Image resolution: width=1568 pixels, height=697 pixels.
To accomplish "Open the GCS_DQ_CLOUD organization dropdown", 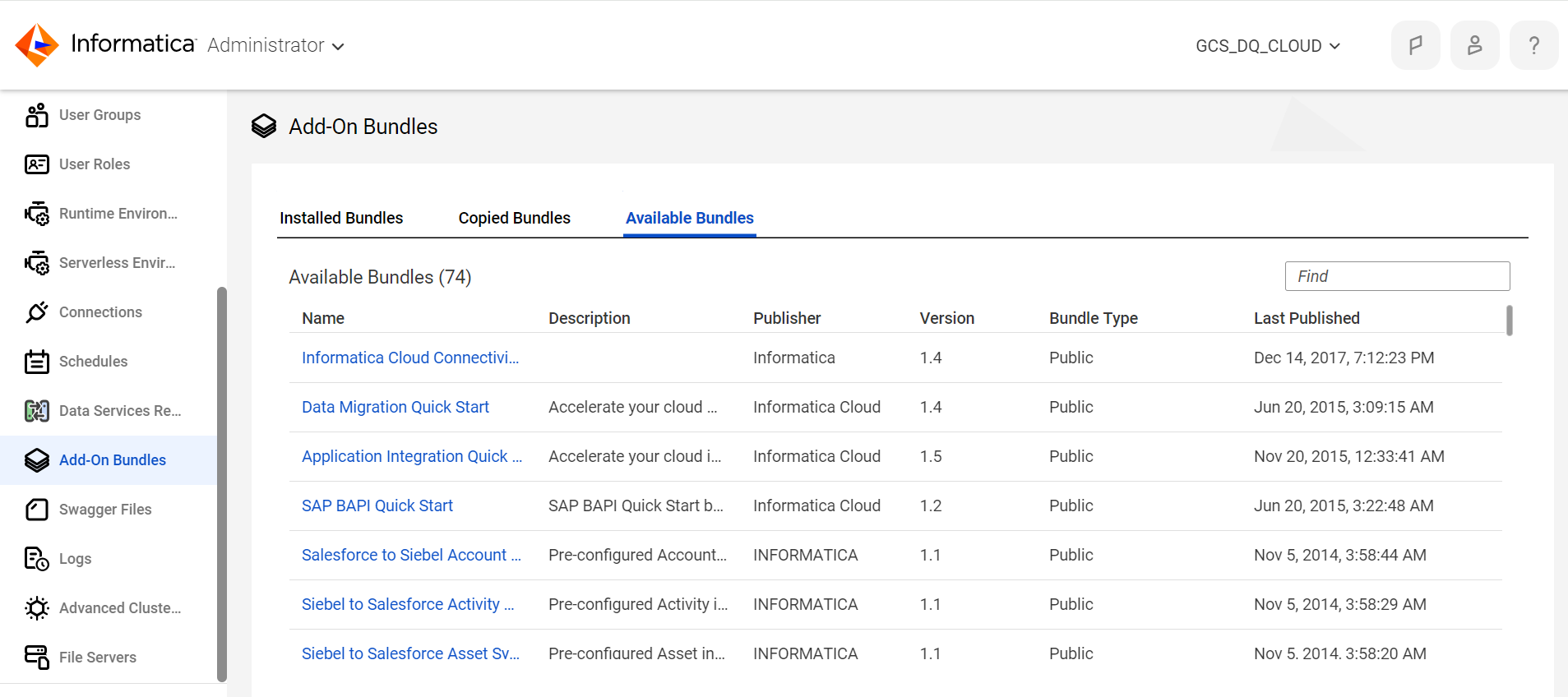I will (1268, 46).
